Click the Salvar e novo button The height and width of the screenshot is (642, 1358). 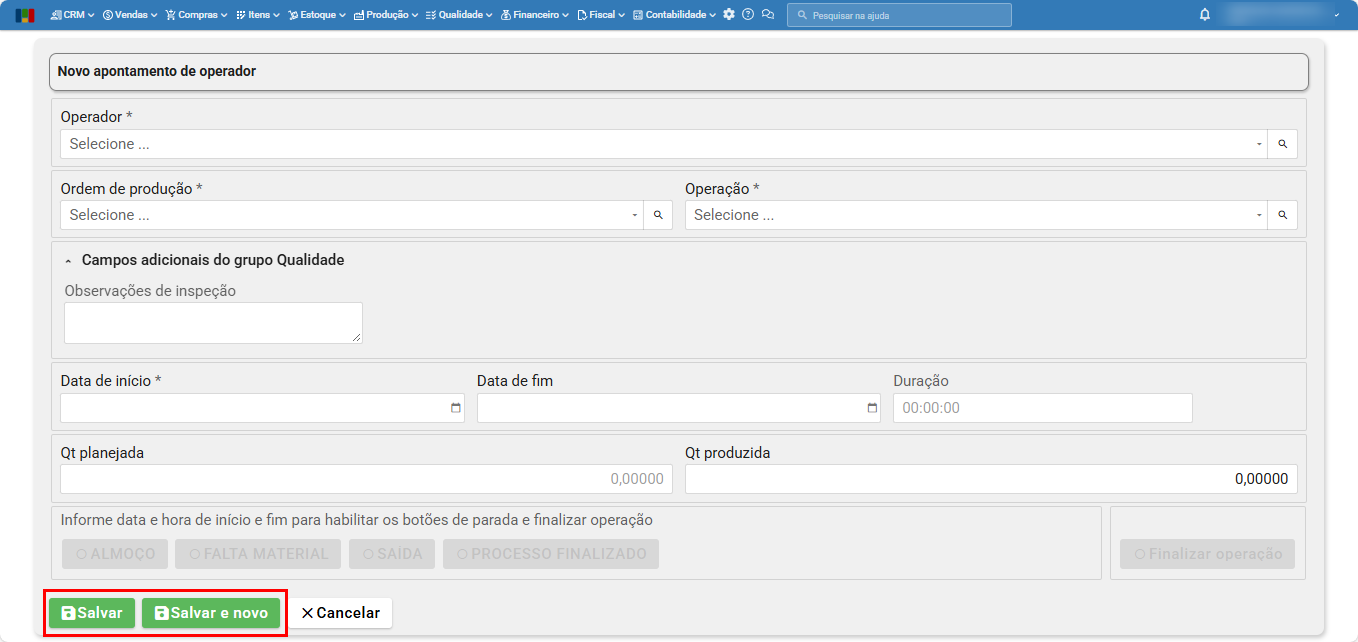coord(211,613)
